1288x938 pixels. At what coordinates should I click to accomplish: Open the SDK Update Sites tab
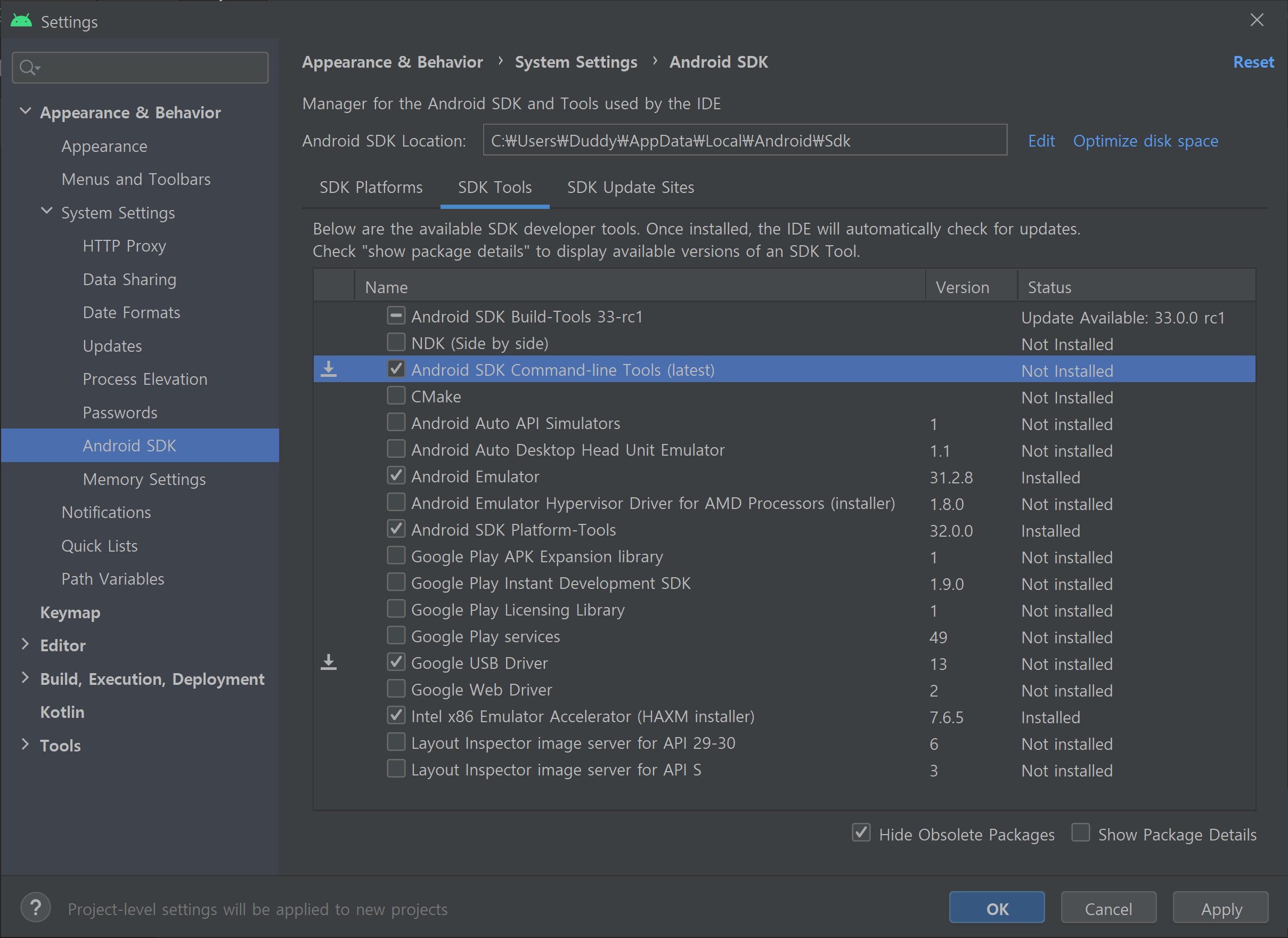pos(630,188)
